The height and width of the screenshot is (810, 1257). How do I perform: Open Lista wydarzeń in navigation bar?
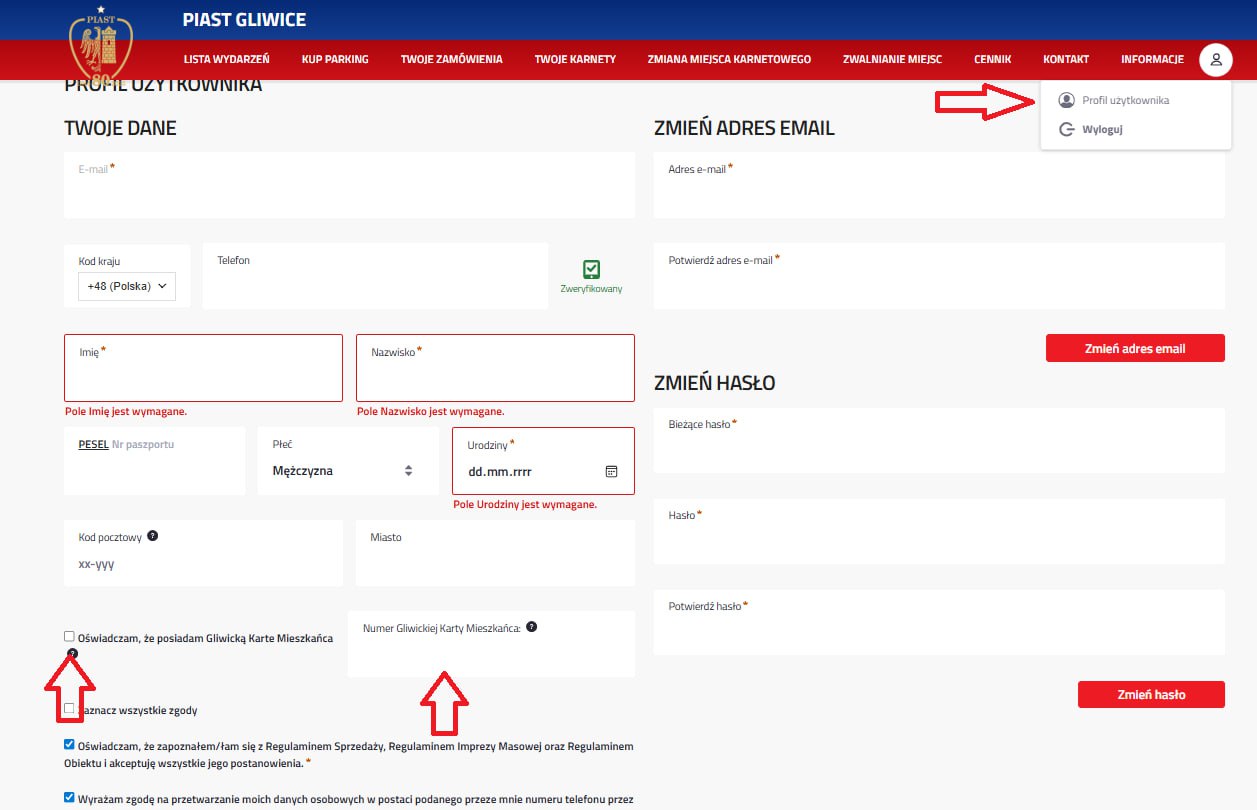pos(226,59)
